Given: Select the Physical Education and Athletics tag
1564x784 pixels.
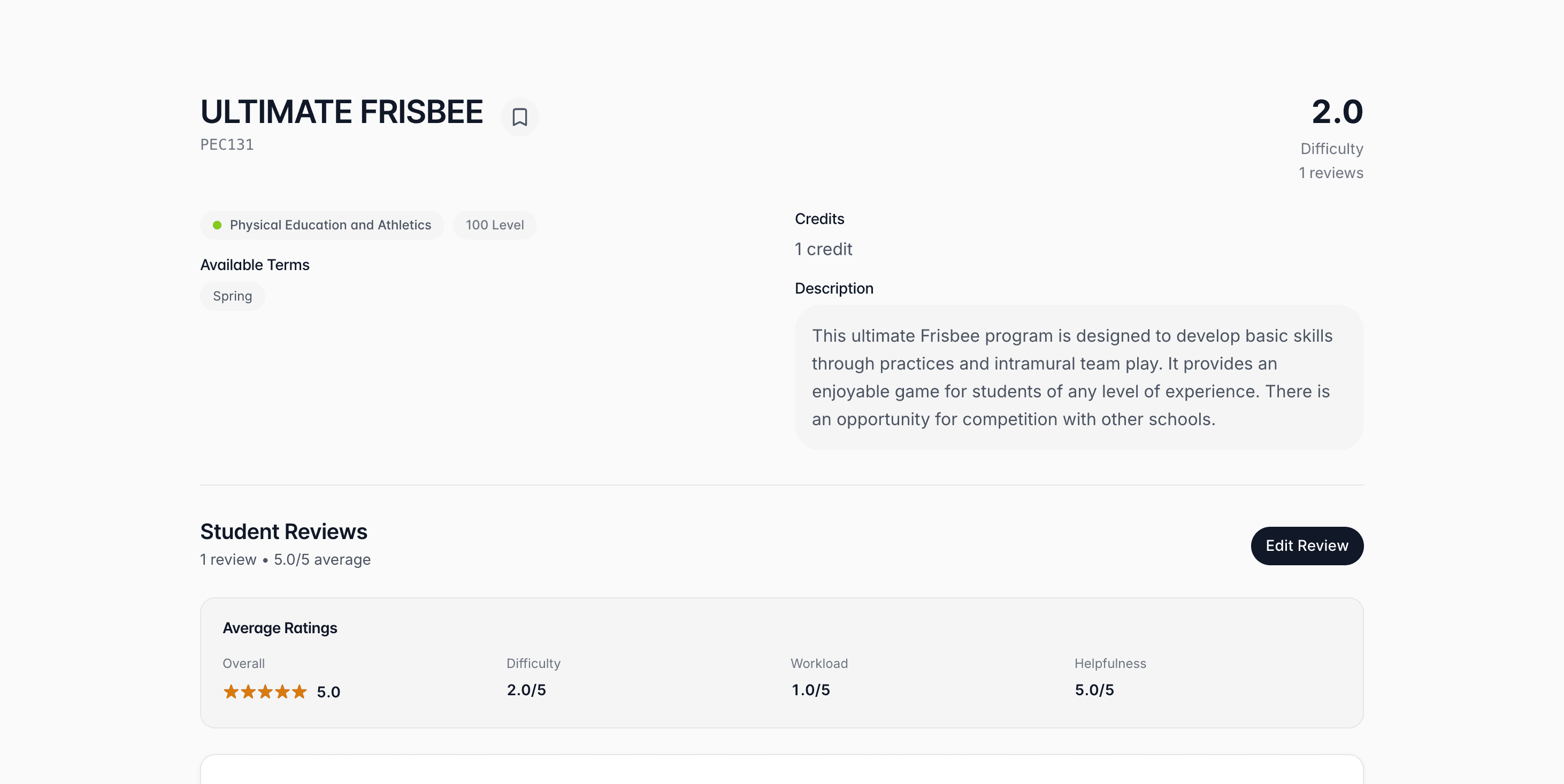Looking at the screenshot, I should [x=322, y=225].
